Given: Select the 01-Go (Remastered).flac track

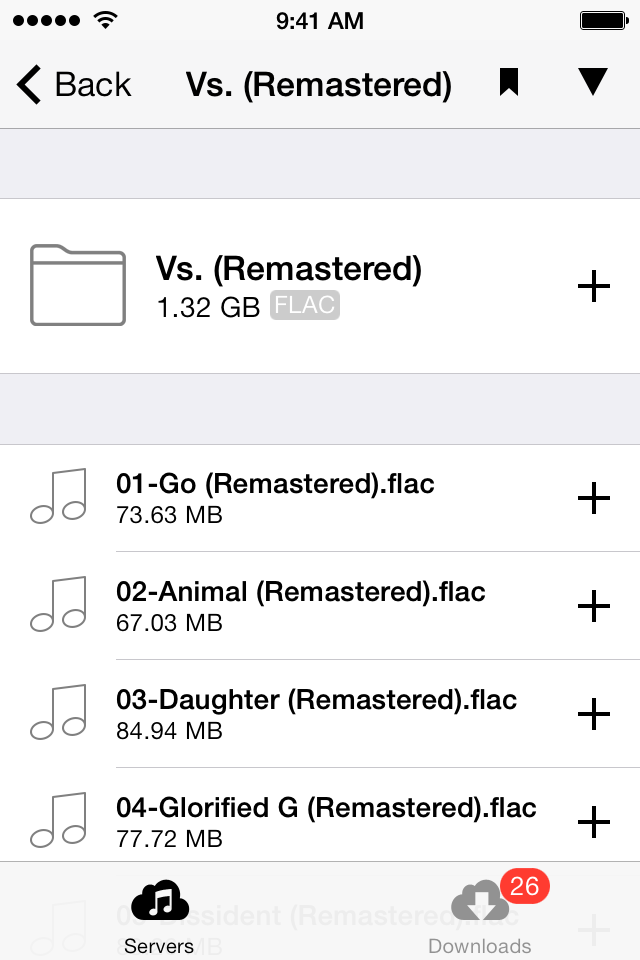Looking at the screenshot, I should tap(320, 498).
